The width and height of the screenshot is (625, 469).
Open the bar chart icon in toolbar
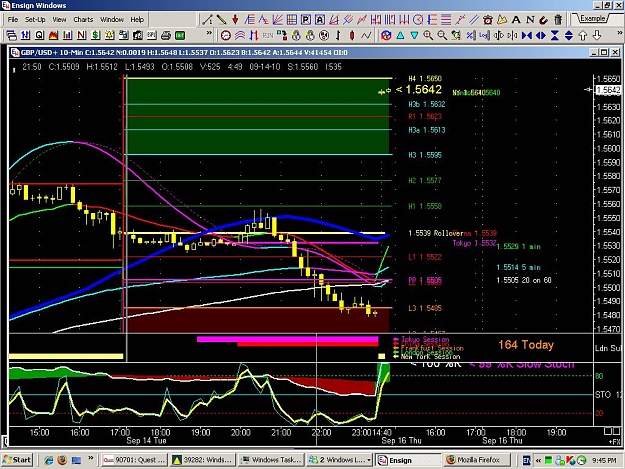point(67,35)
